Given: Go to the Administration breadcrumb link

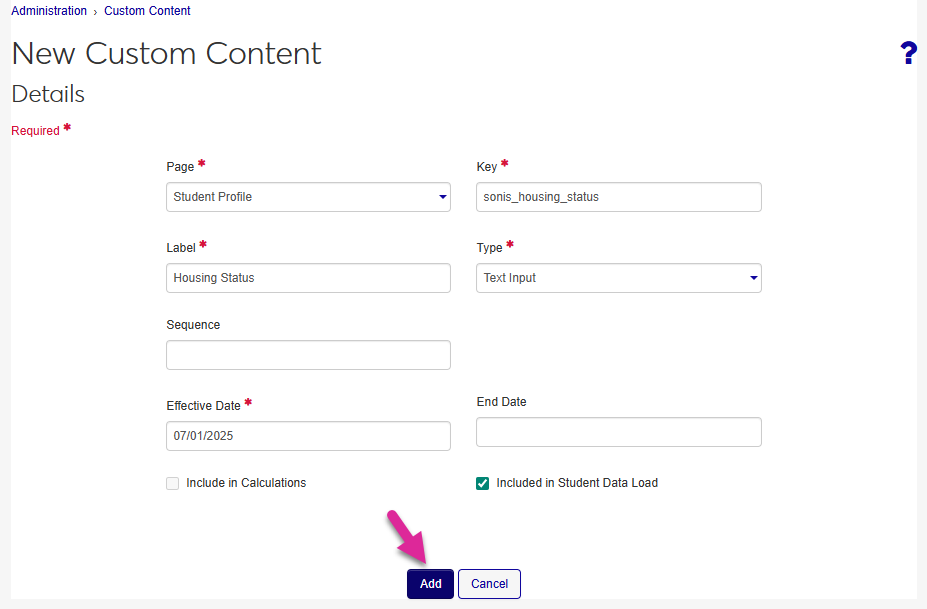Looking at the screenshot, I should [49, 11].
